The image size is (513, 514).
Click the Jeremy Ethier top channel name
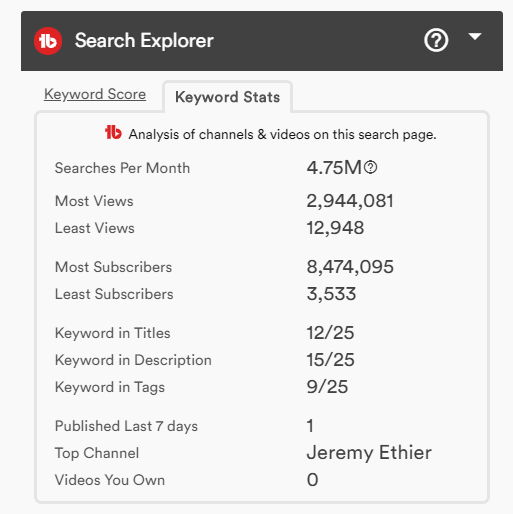click(x=369, y=453)
